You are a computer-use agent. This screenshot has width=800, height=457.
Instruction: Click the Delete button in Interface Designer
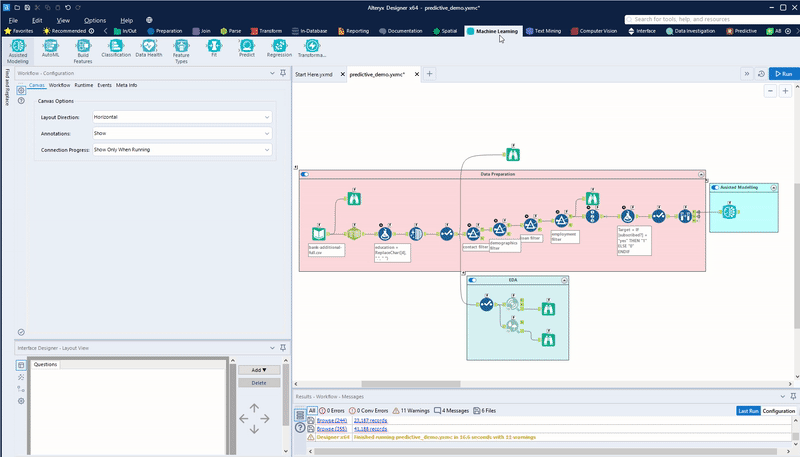(x=259, y=383)
